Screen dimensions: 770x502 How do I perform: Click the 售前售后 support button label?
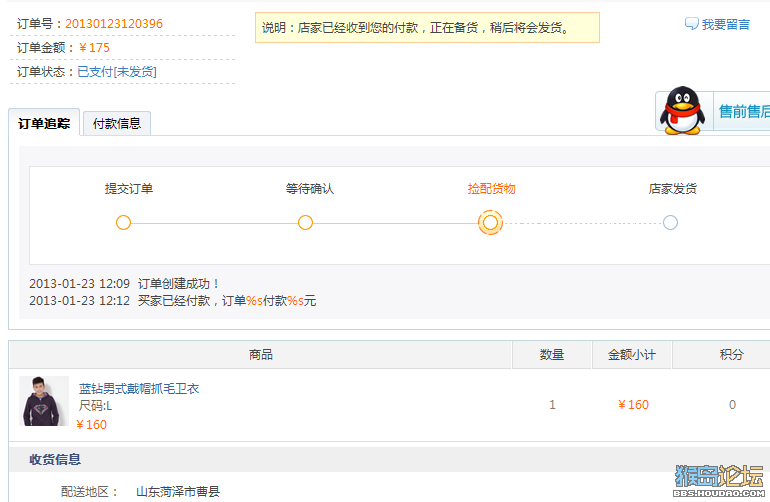click(x=744, y=112)
